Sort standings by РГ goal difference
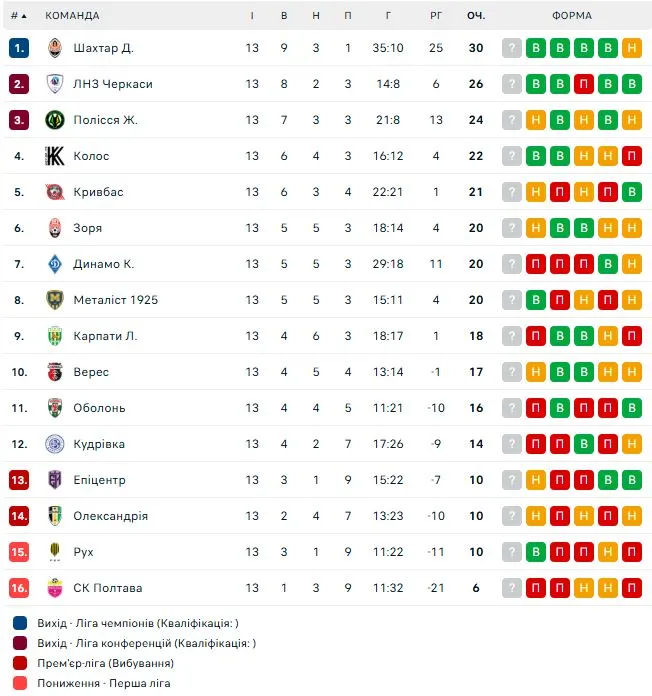Image resolution: width=652 pixels, height=696 pixels. point(436,16)
